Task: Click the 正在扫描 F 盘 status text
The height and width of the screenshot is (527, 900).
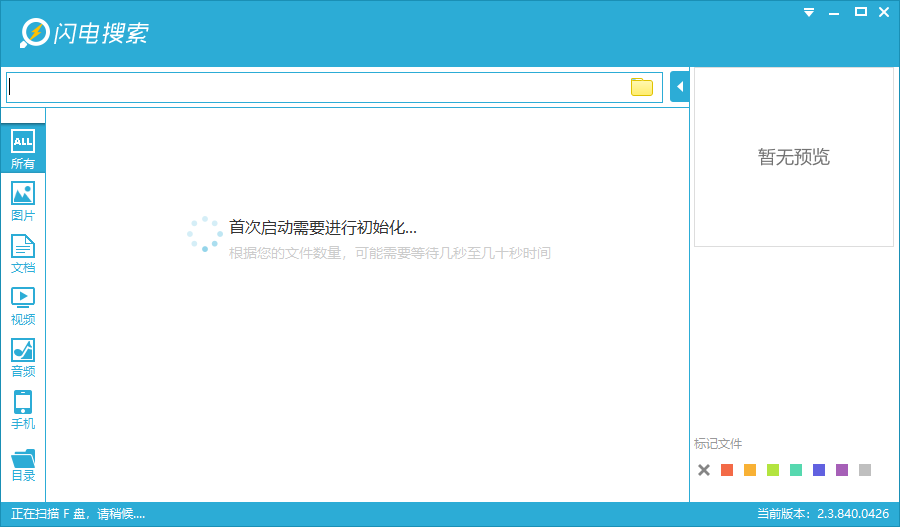Action: [x=78, y=514]
